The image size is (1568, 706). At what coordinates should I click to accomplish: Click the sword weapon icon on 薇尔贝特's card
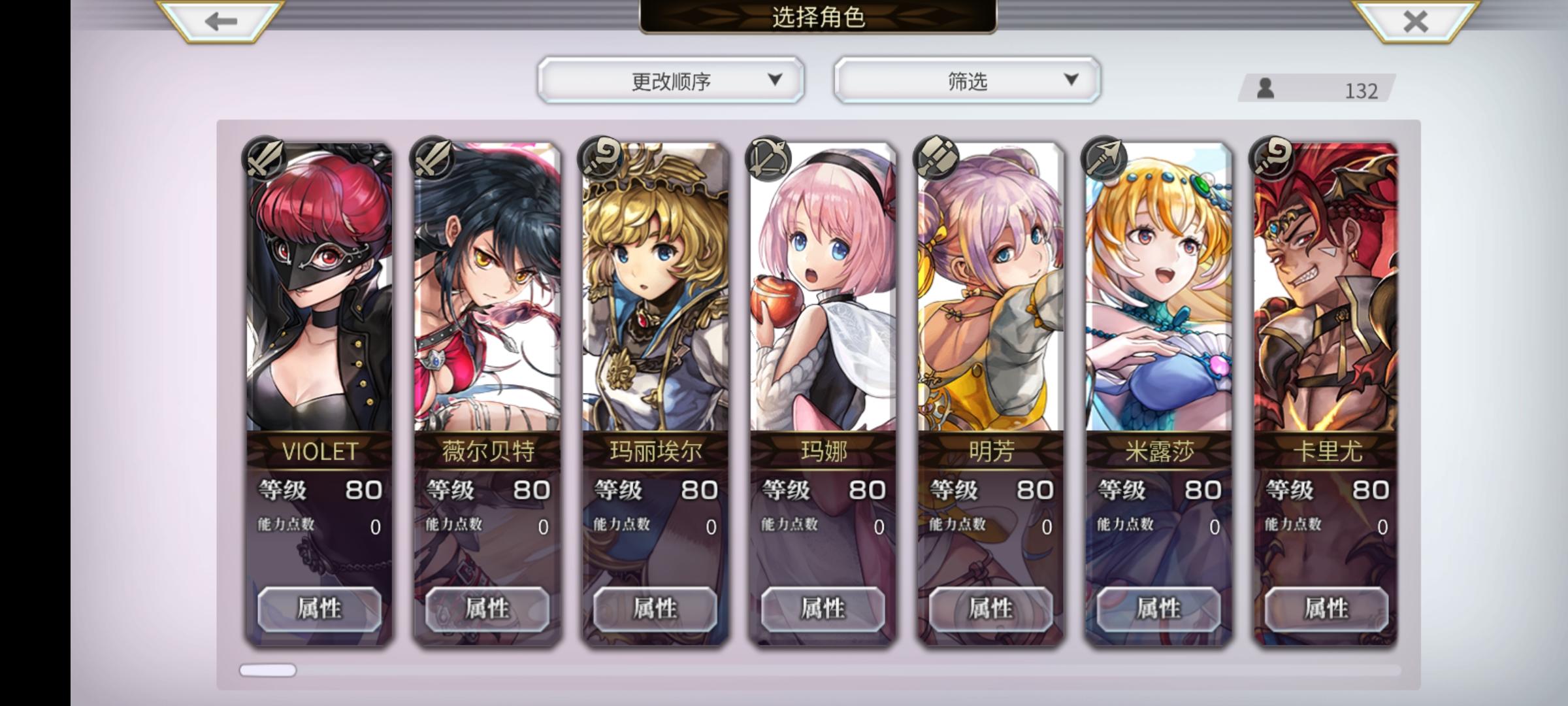pyautogui.click(x=432, y=158)
